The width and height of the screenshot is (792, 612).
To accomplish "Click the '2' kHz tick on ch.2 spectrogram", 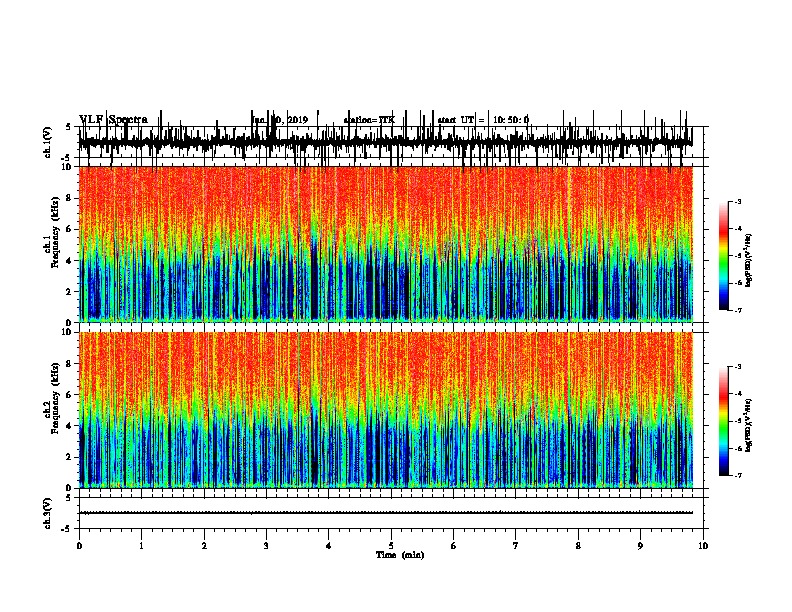I will pyautogui.click(x=69, y=457).
